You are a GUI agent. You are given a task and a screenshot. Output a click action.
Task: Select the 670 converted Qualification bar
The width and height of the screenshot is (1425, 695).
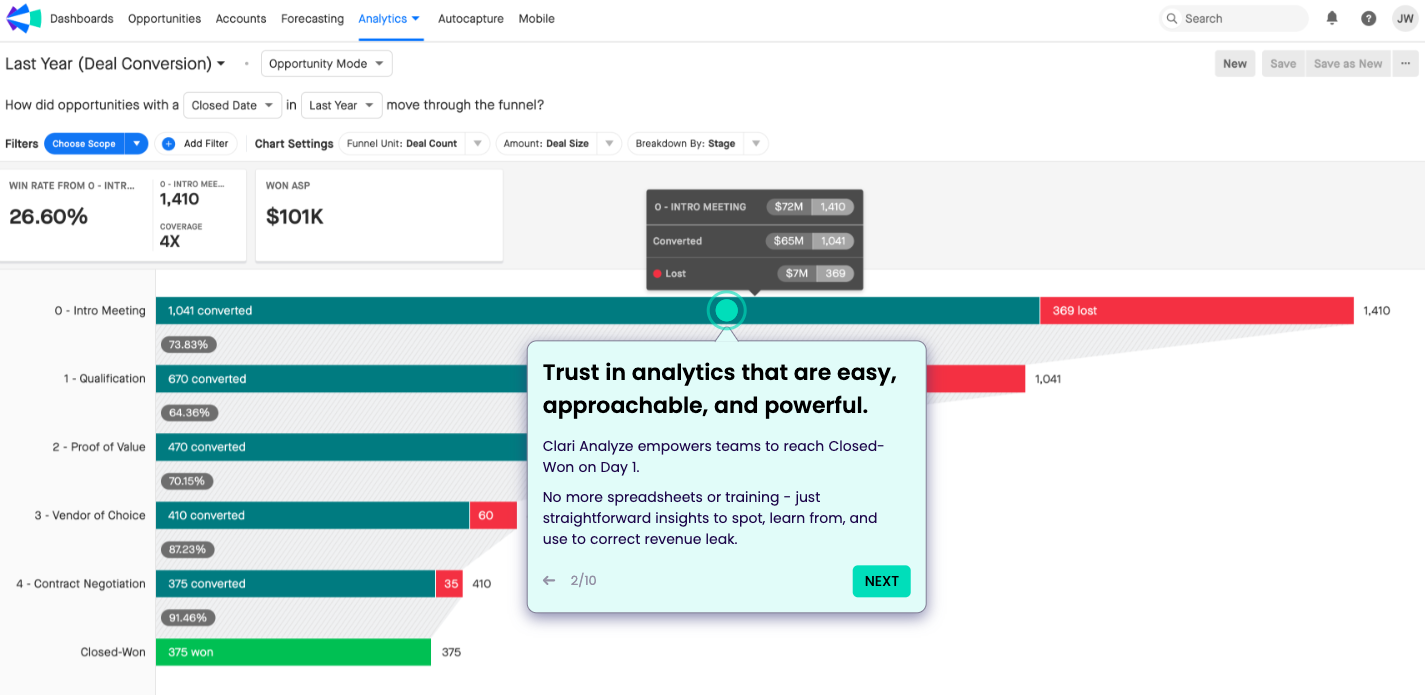[342, 379]
